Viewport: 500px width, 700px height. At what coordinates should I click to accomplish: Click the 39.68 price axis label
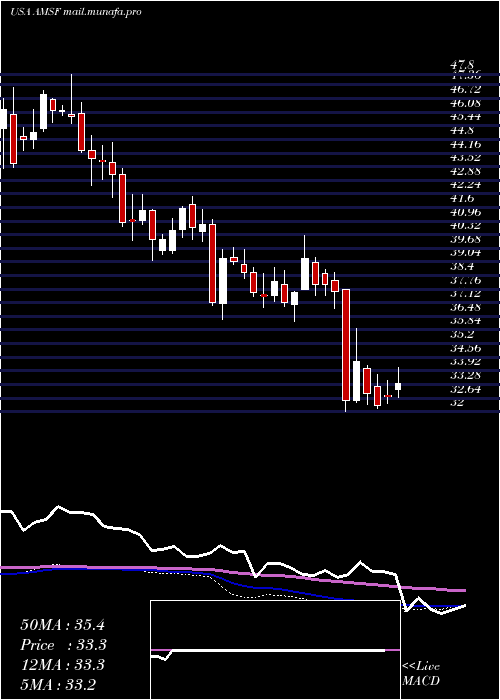(466, 240)
